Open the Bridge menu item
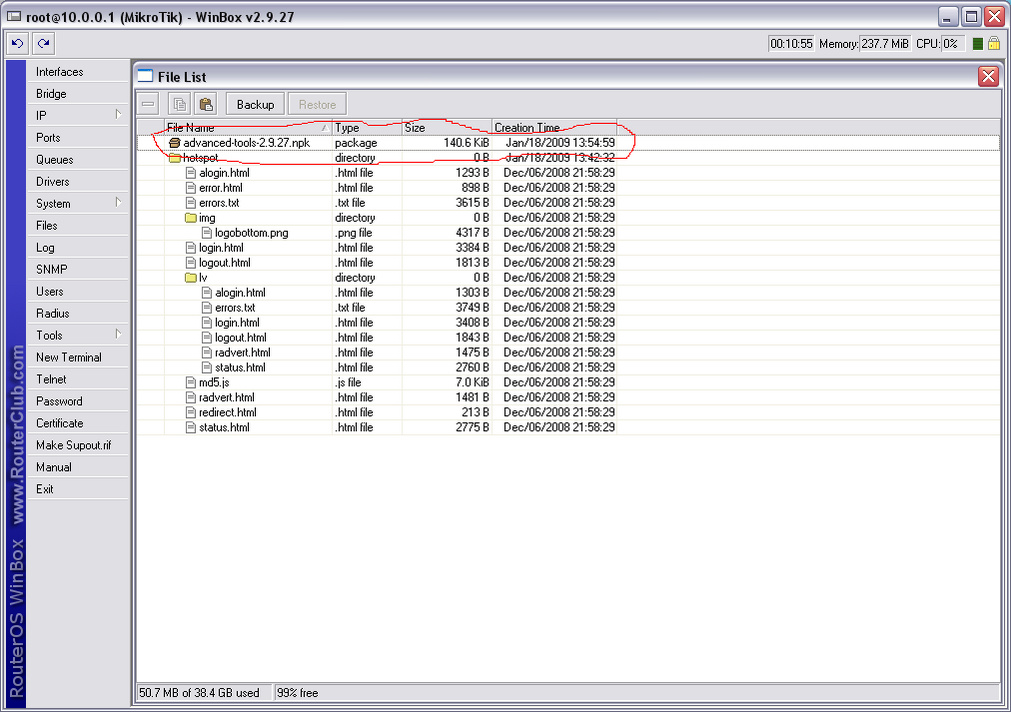The image size is (1011, 712). [77, 94]
